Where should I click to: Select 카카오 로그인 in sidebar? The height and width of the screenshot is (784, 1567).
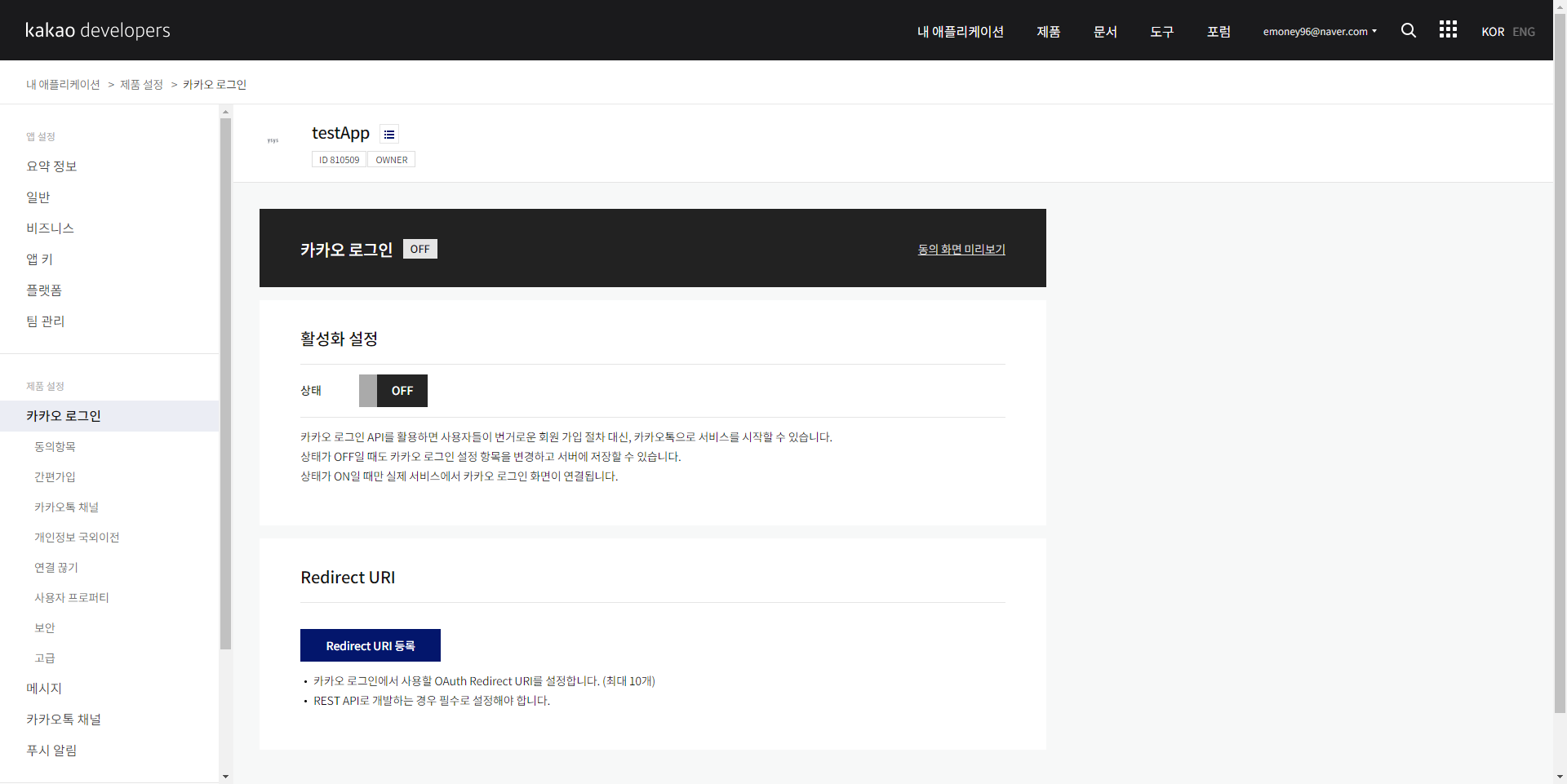tap(109, 416)
